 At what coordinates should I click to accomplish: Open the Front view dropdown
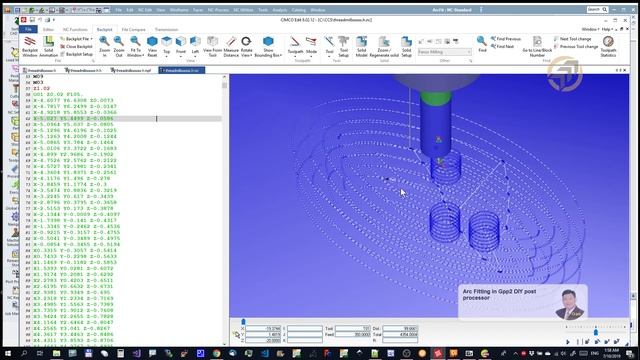(181, 46)
